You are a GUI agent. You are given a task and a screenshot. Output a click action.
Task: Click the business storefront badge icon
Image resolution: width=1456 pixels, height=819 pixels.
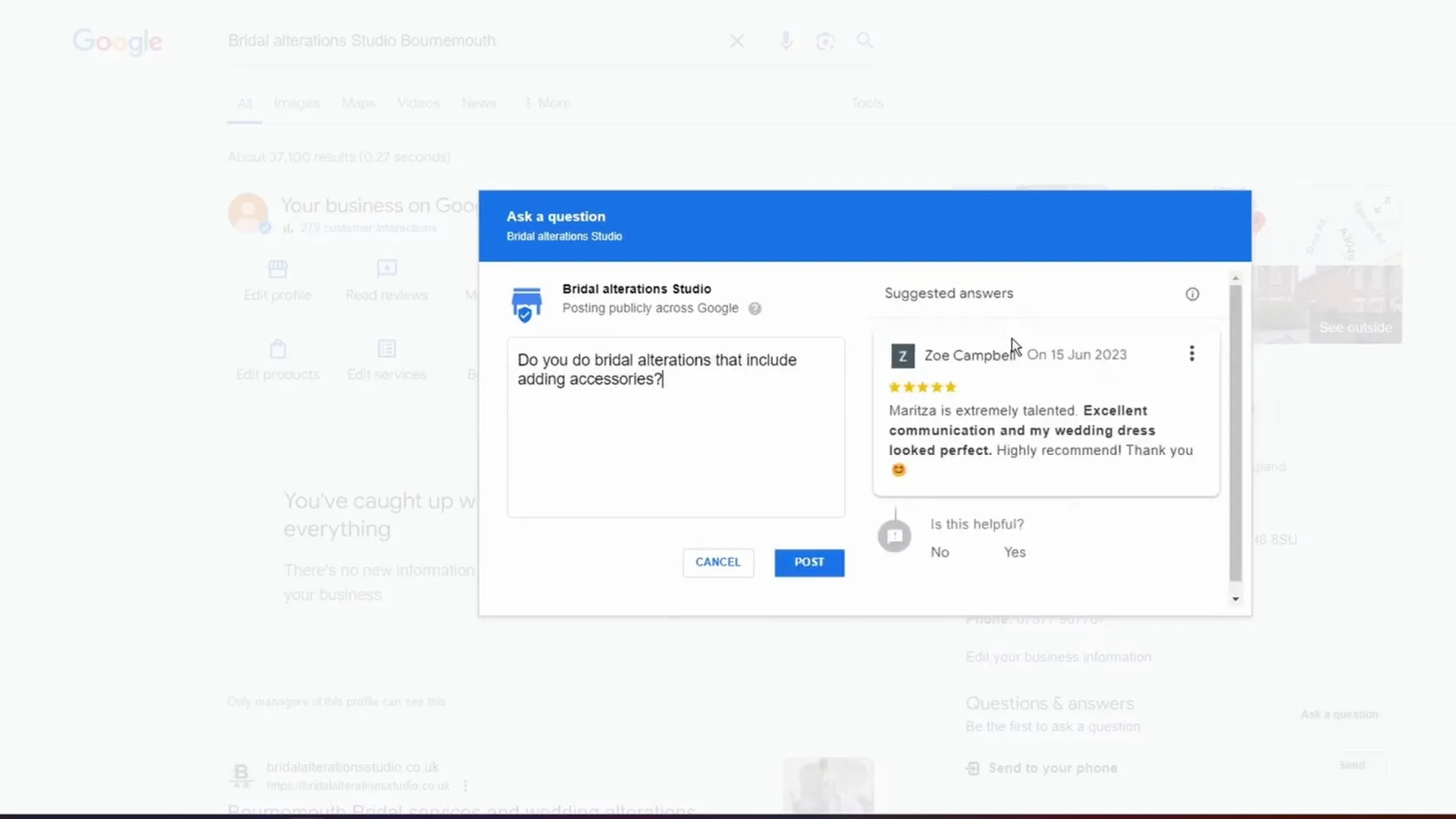point(526,305)
